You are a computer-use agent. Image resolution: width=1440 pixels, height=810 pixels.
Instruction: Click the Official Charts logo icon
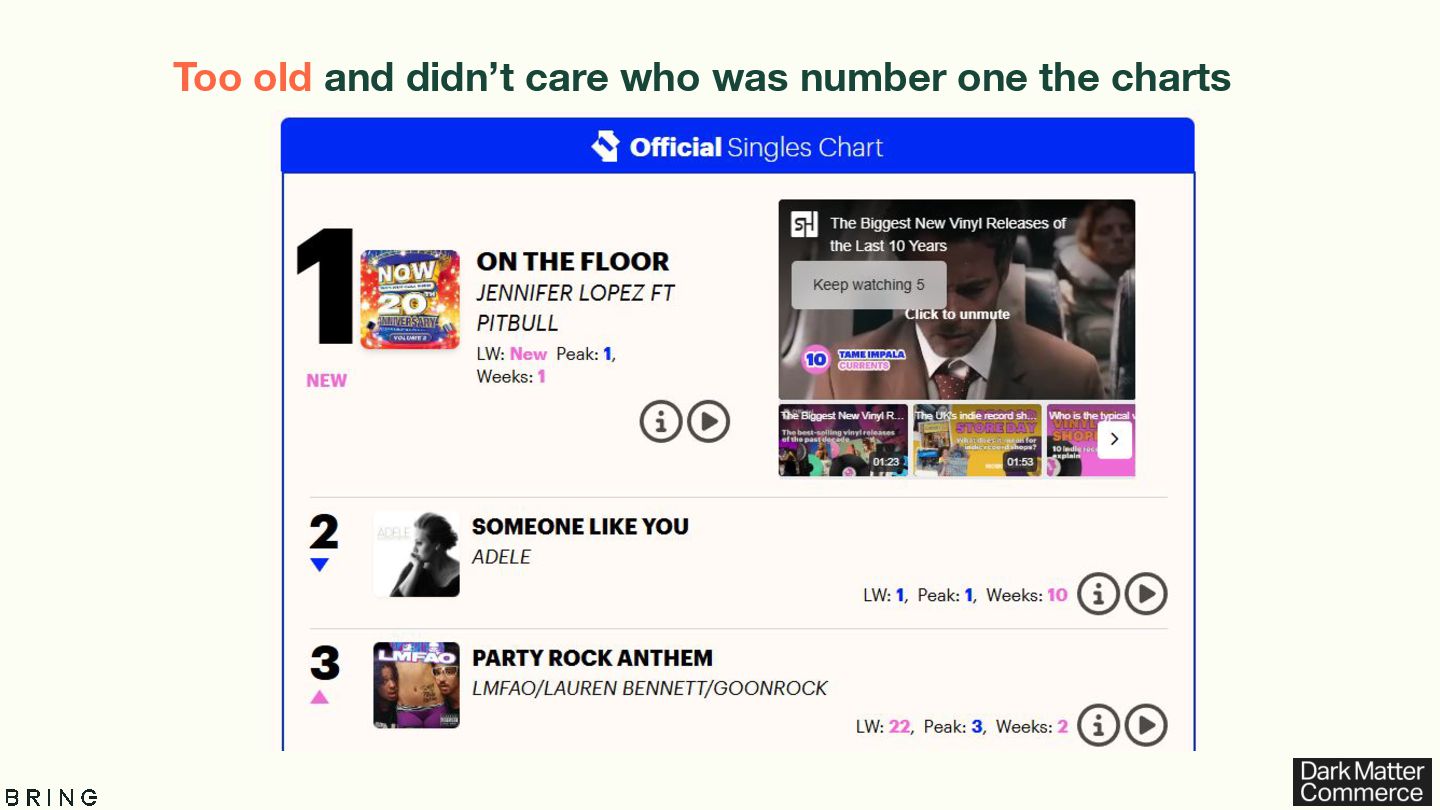(x=605, y=147)
